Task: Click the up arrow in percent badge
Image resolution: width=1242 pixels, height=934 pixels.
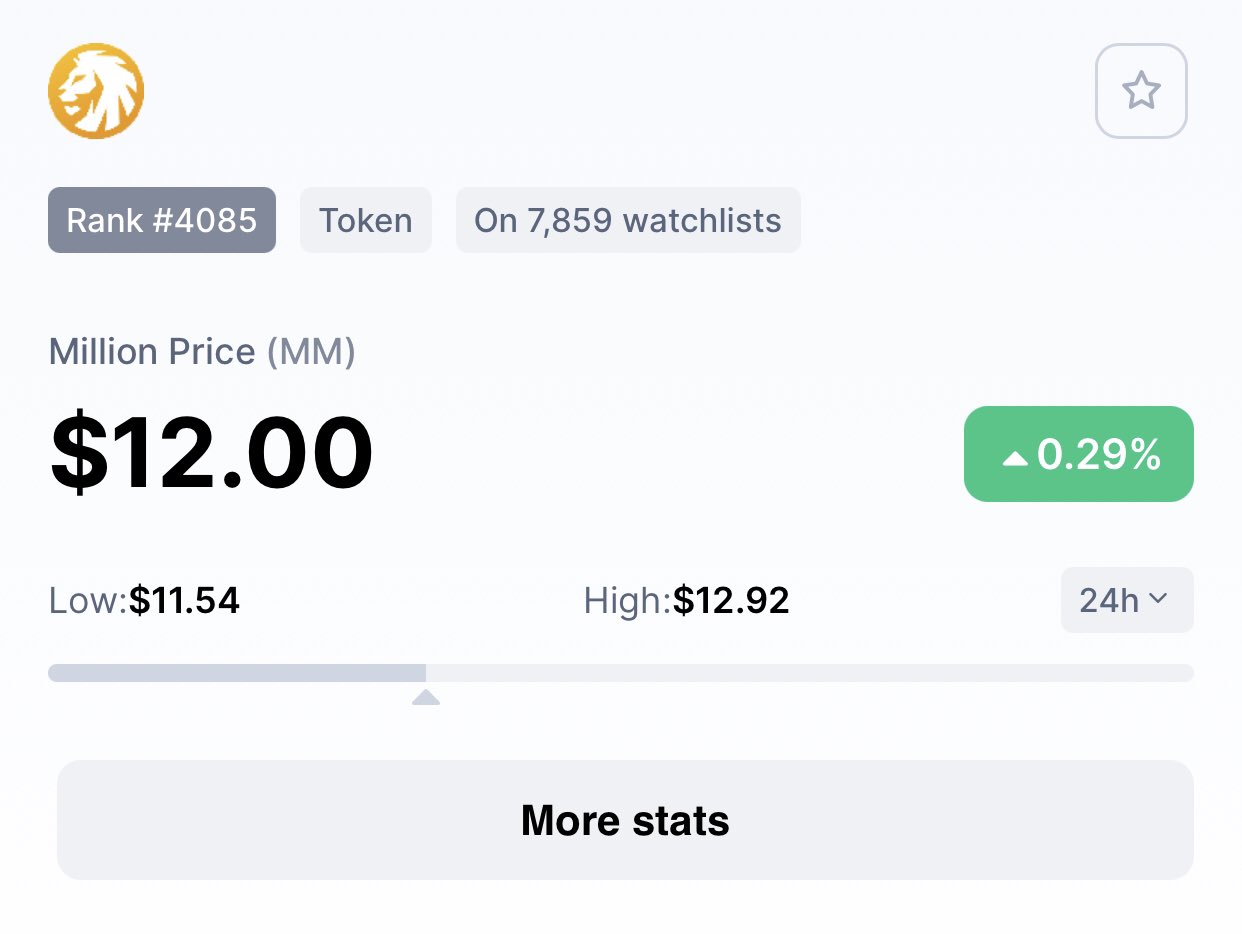Action: coord(1015,457)
